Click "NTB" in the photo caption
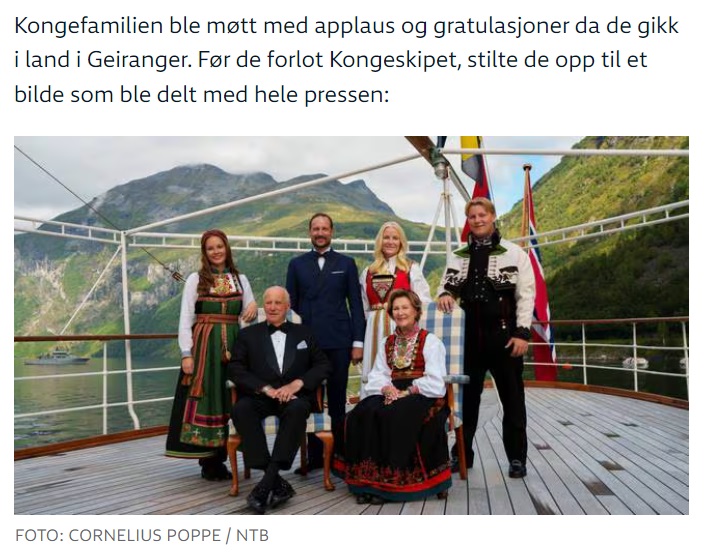707x556 pixels. point(252,536)
